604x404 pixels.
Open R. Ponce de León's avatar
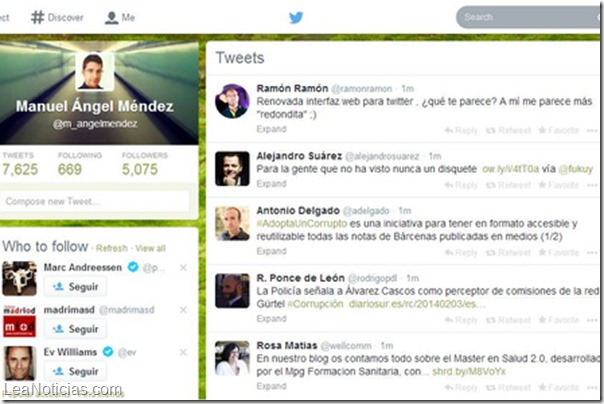pos(232,291)
